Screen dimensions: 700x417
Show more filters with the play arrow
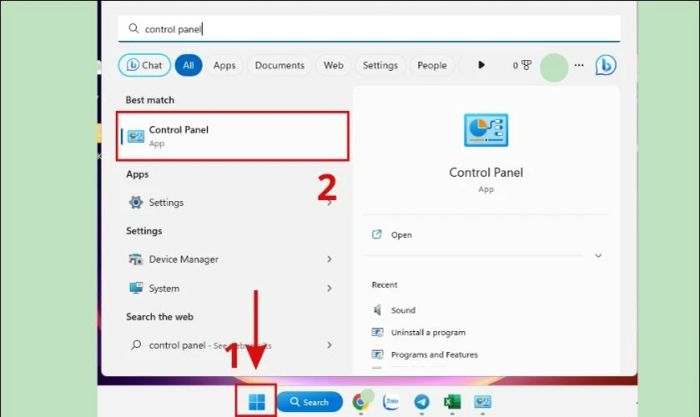click(x=481, y=65)
